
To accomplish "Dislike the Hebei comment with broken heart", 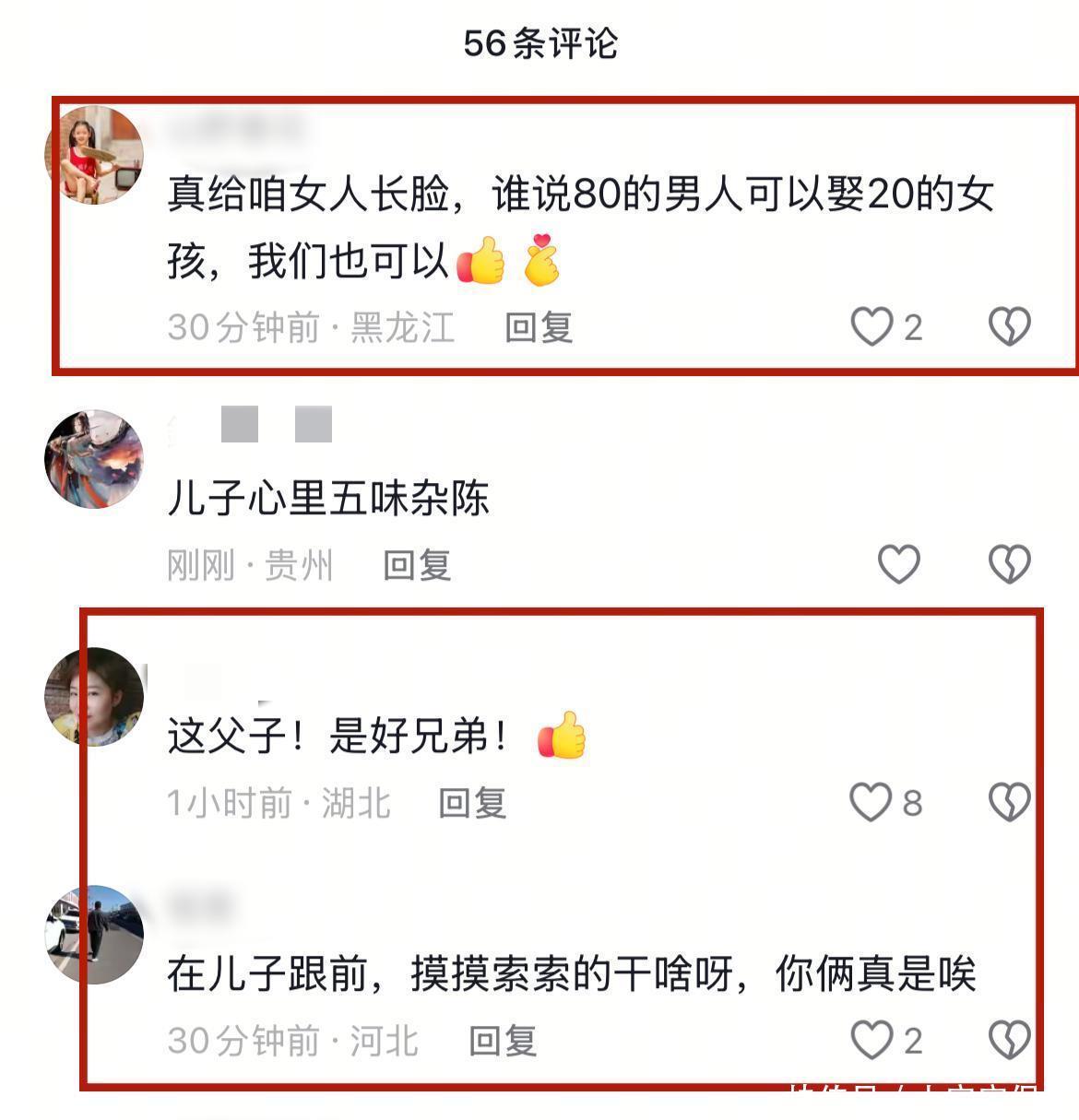I will coord(1010,1040).
